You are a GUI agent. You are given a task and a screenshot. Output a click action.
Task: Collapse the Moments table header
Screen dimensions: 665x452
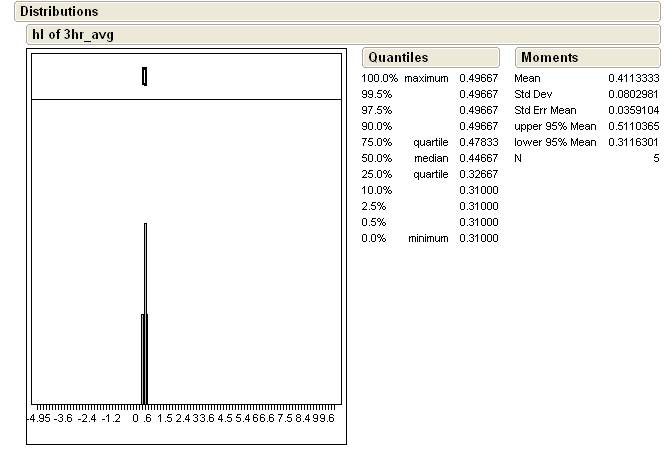549,58
